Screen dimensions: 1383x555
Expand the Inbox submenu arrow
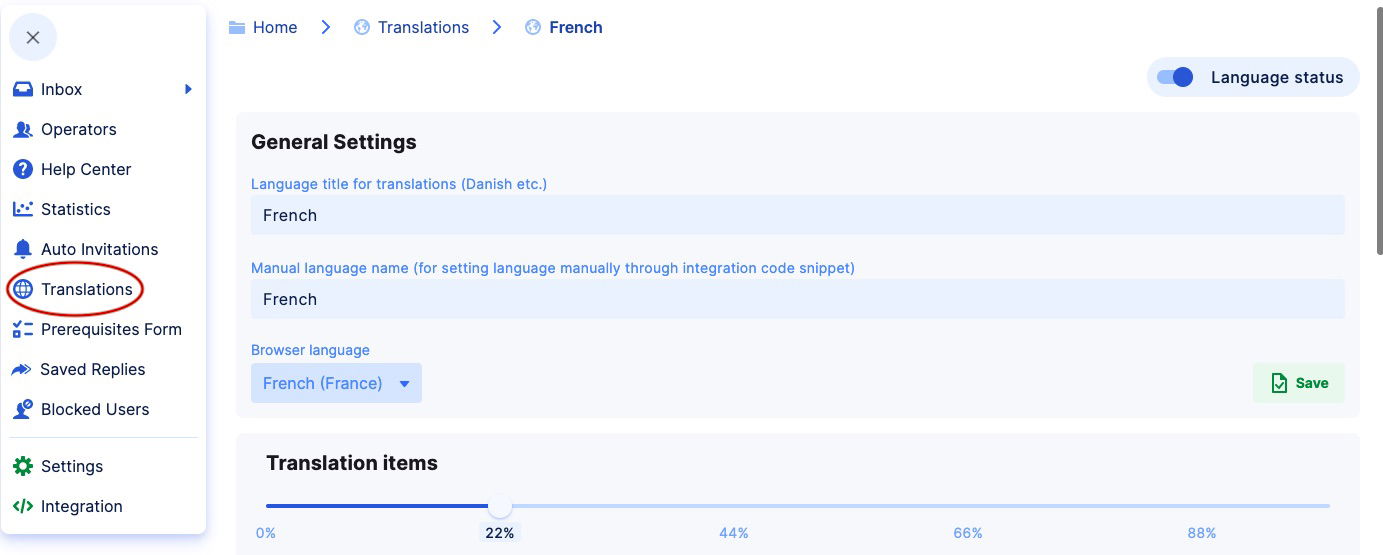pyautogui.click(x=188, y=89)
